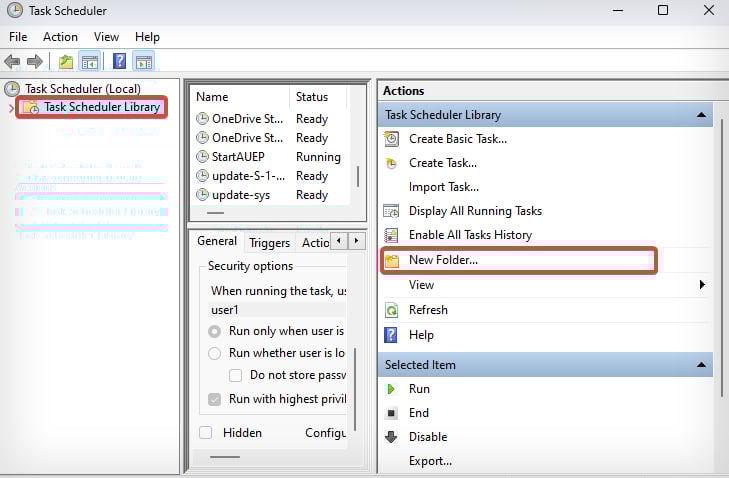This screenshot has height=478, width=729.
Task: Click New Folder... in the Actions pane
Action: [444, 260]
